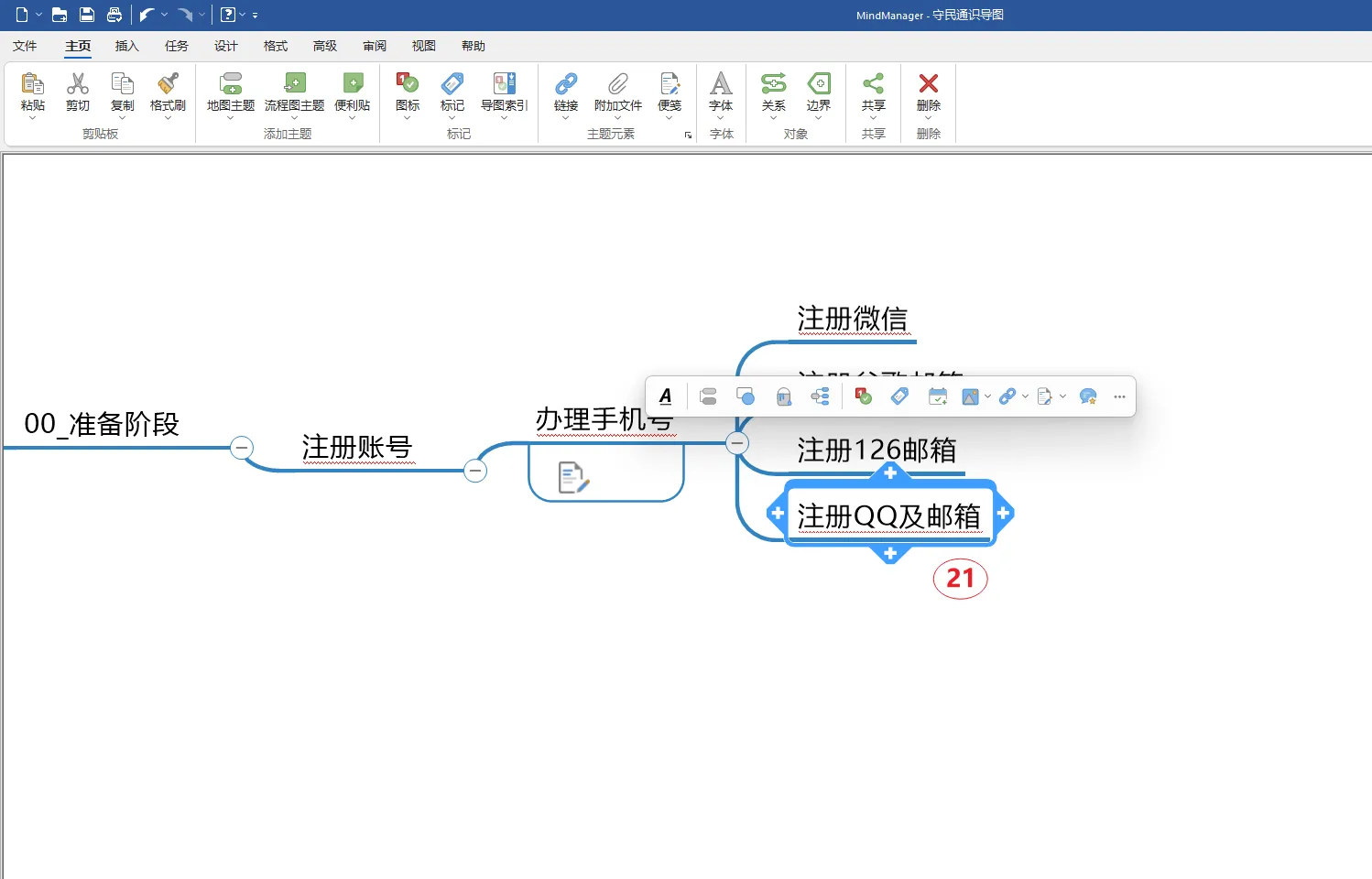Open the 文件 menu
The height and width of the screenshot is (879, 1372).
pyautogui.click(x=25, y=46)
